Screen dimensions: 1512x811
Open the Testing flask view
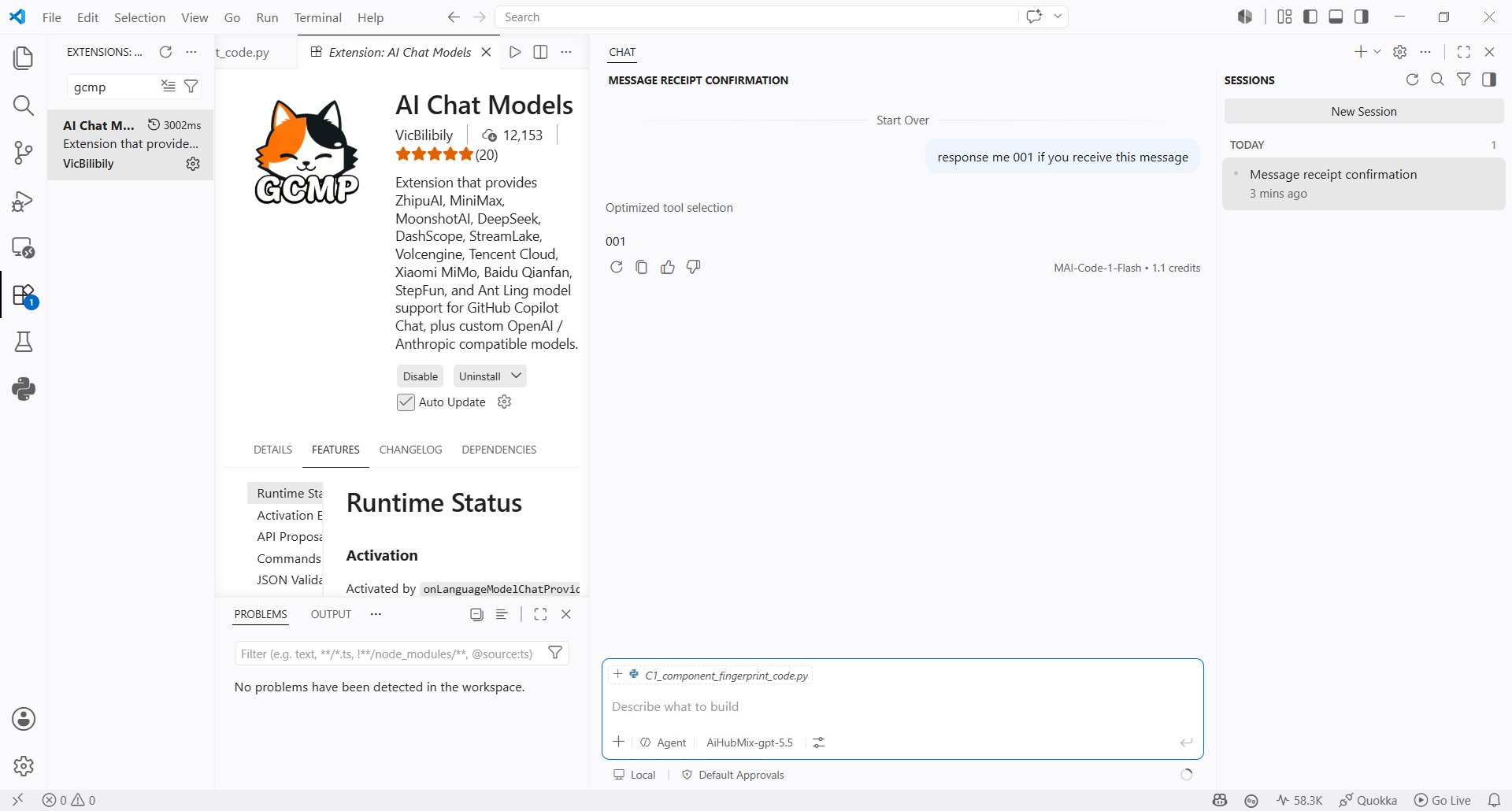[24, 342]
